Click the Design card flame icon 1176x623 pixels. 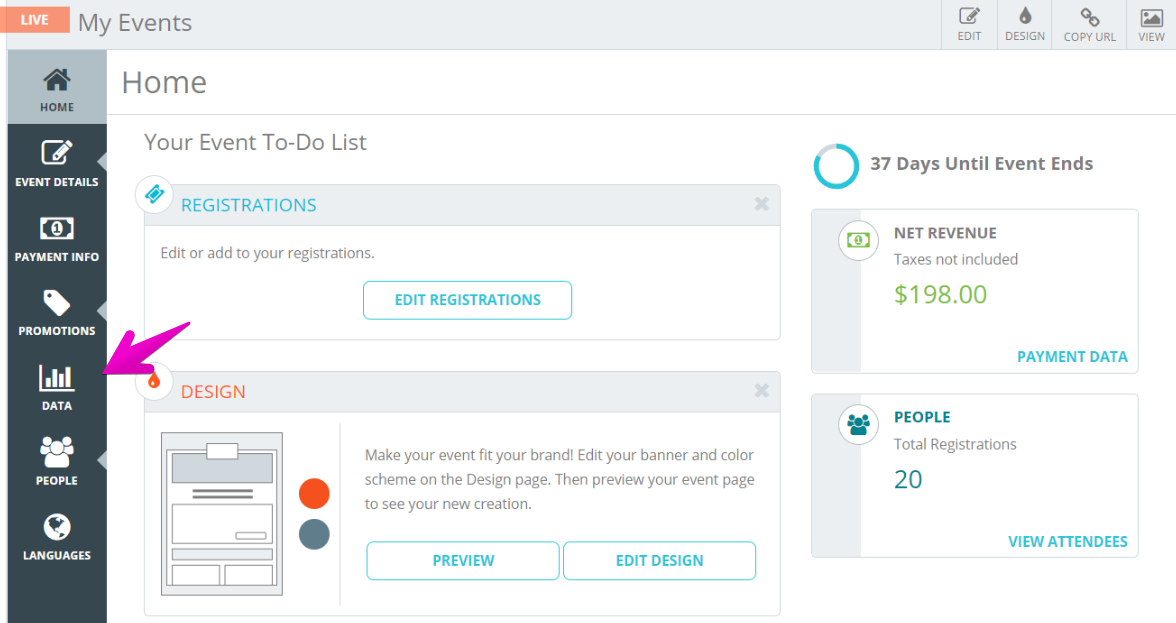coord(154,381)
